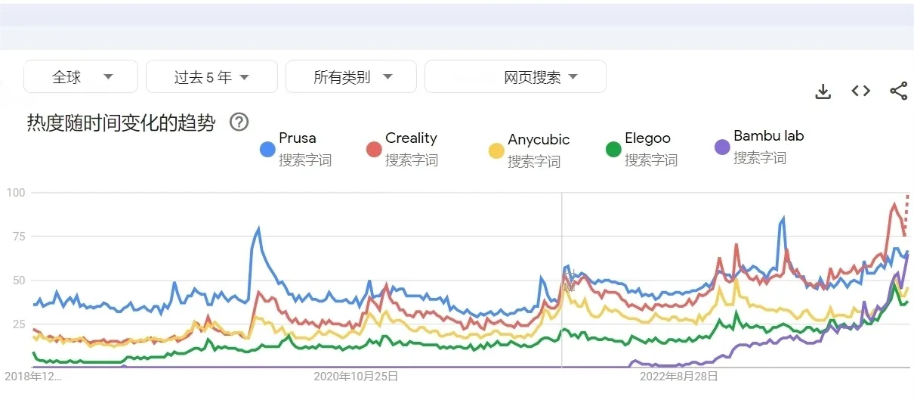Click the Bambu lab search term label
Image resolution: width=914 pixels, height=400 pixels.
point(768,136)
